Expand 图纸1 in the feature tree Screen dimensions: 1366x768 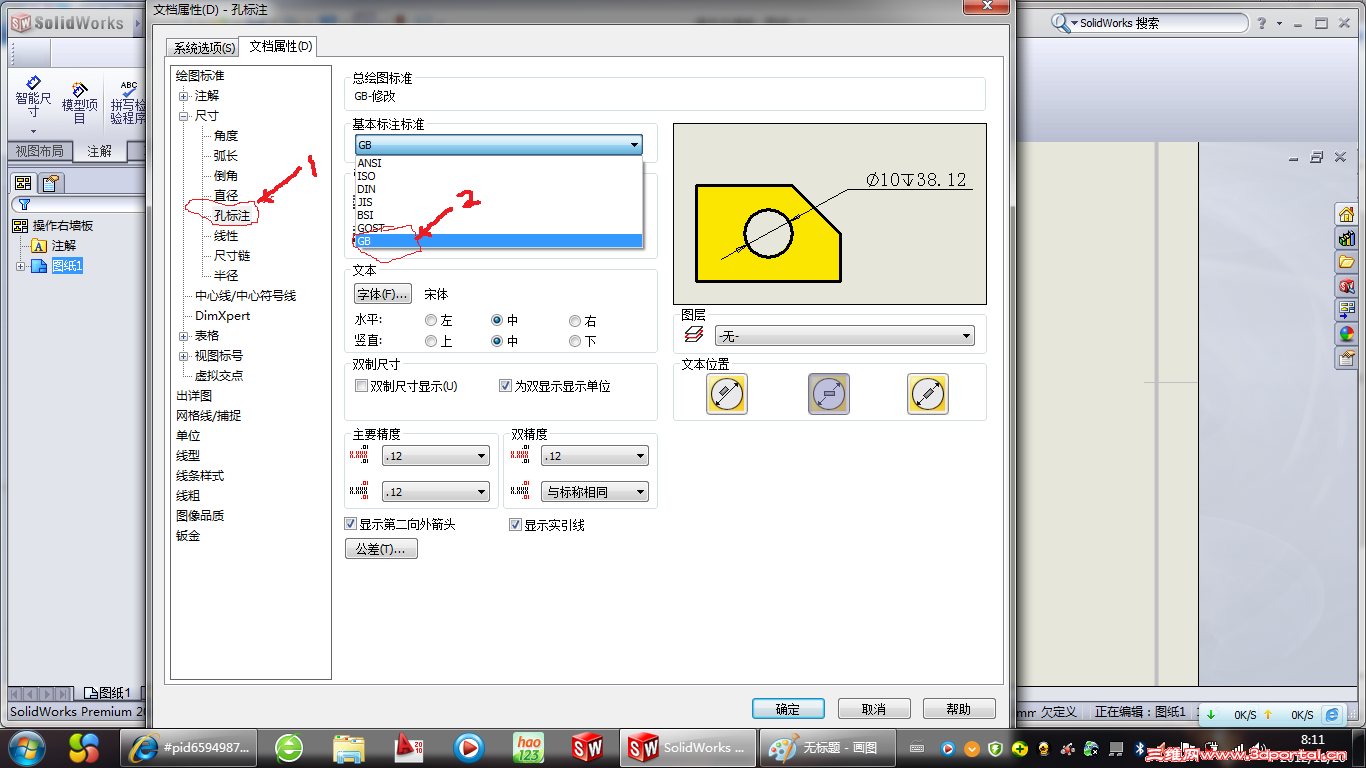pos(20,266)
